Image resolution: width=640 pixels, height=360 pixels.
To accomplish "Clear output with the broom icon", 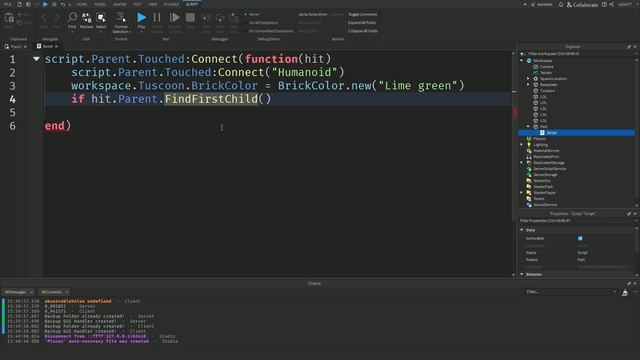I will 624,292.
